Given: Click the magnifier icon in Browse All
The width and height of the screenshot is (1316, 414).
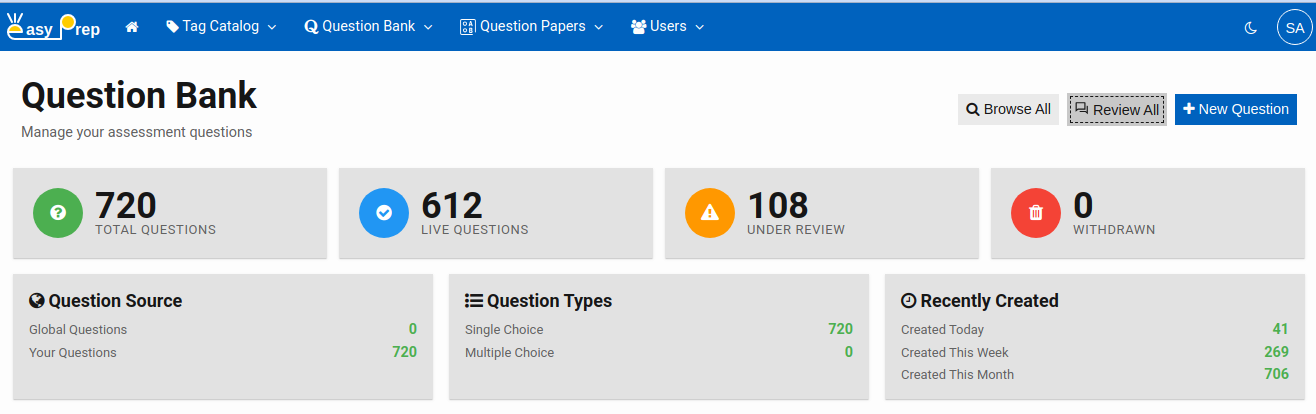Looking at the screenshot, I should (x=973, y=109).
